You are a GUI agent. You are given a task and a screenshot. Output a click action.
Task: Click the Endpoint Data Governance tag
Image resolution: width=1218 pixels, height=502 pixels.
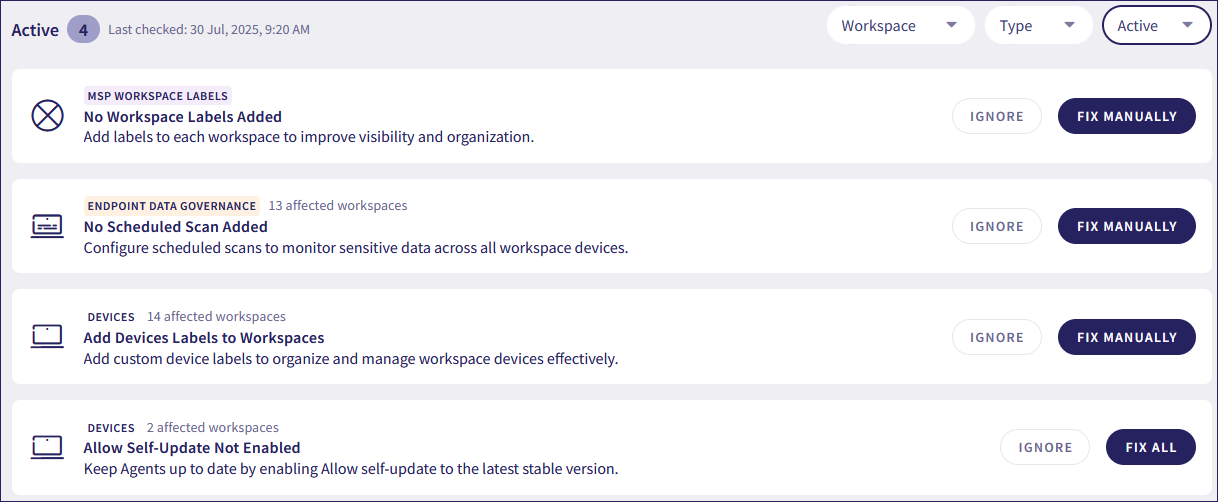[172, 206]
